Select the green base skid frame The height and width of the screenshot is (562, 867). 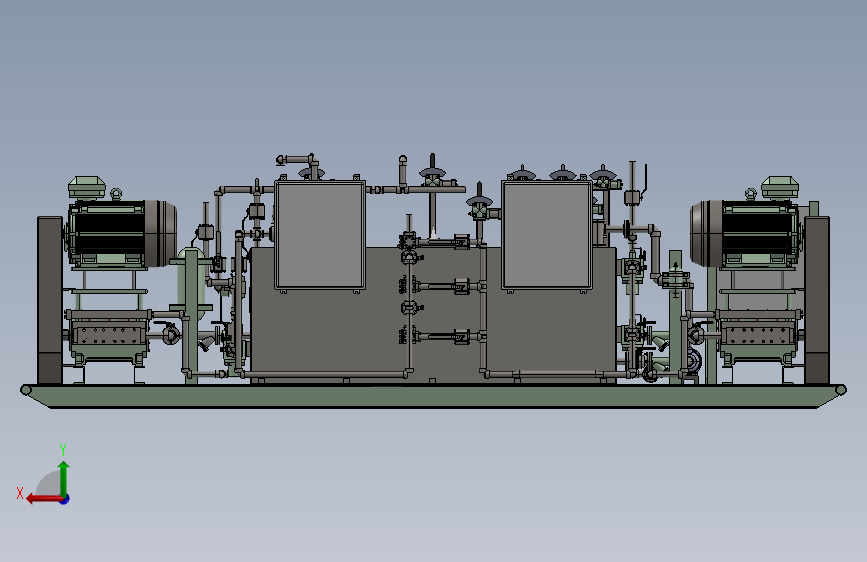point(434,396)
